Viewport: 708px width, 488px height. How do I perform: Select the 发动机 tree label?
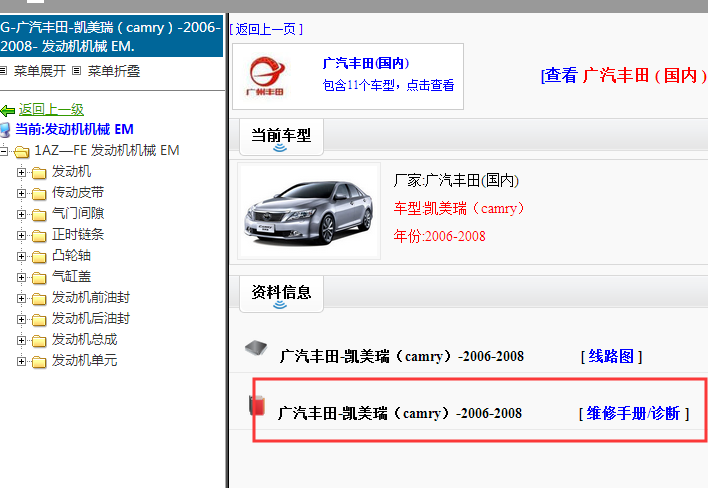(71, 172)
